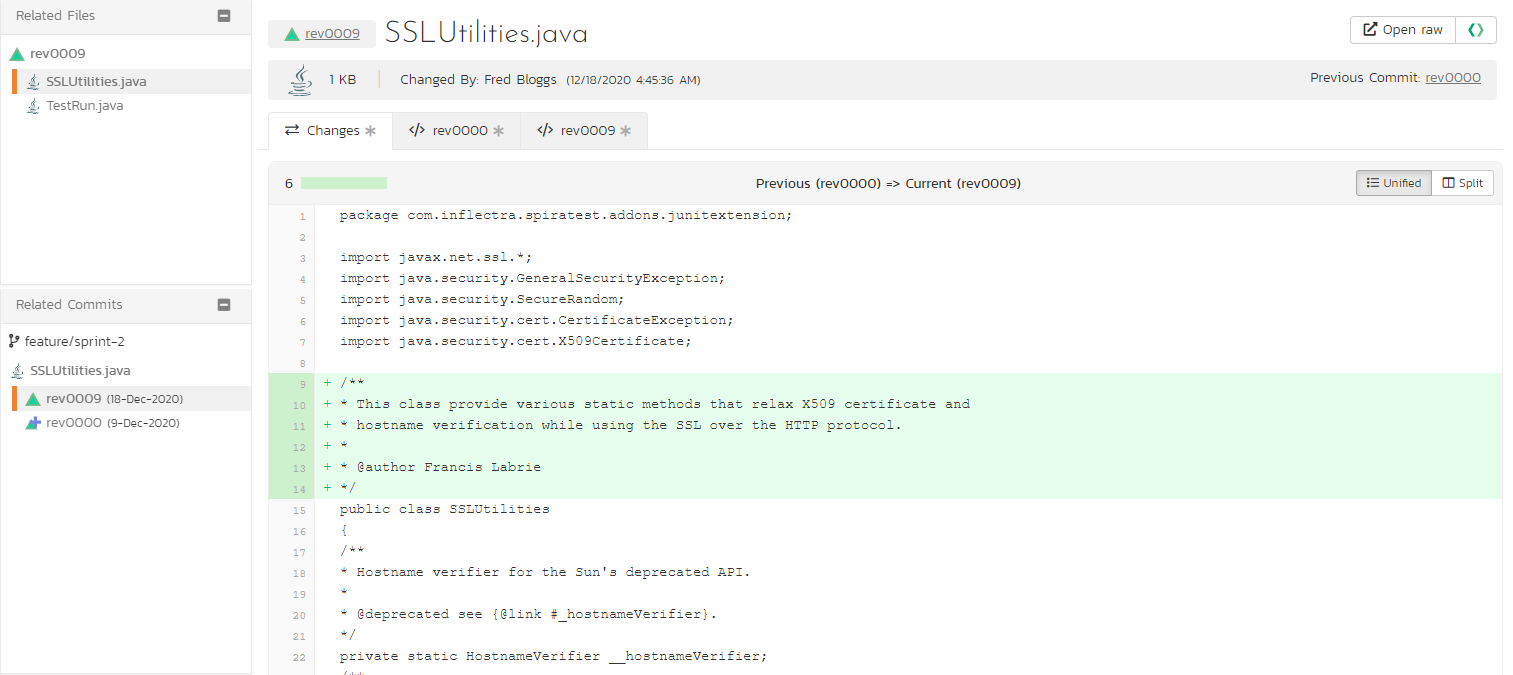The image size is (1513, 675).
Task: Collapse the Related Commits panel
Action: point(224,305)
